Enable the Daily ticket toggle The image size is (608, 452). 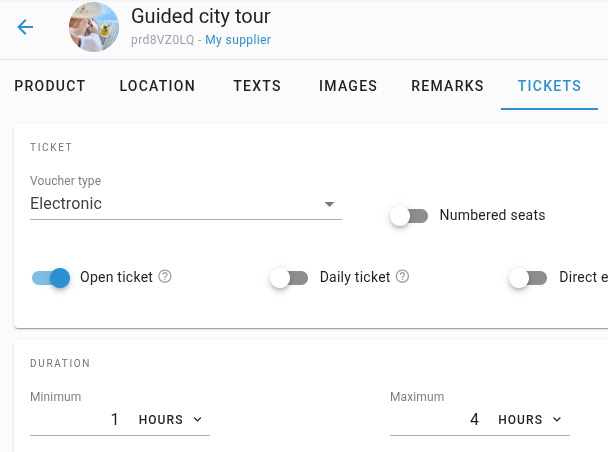[289, 278]
